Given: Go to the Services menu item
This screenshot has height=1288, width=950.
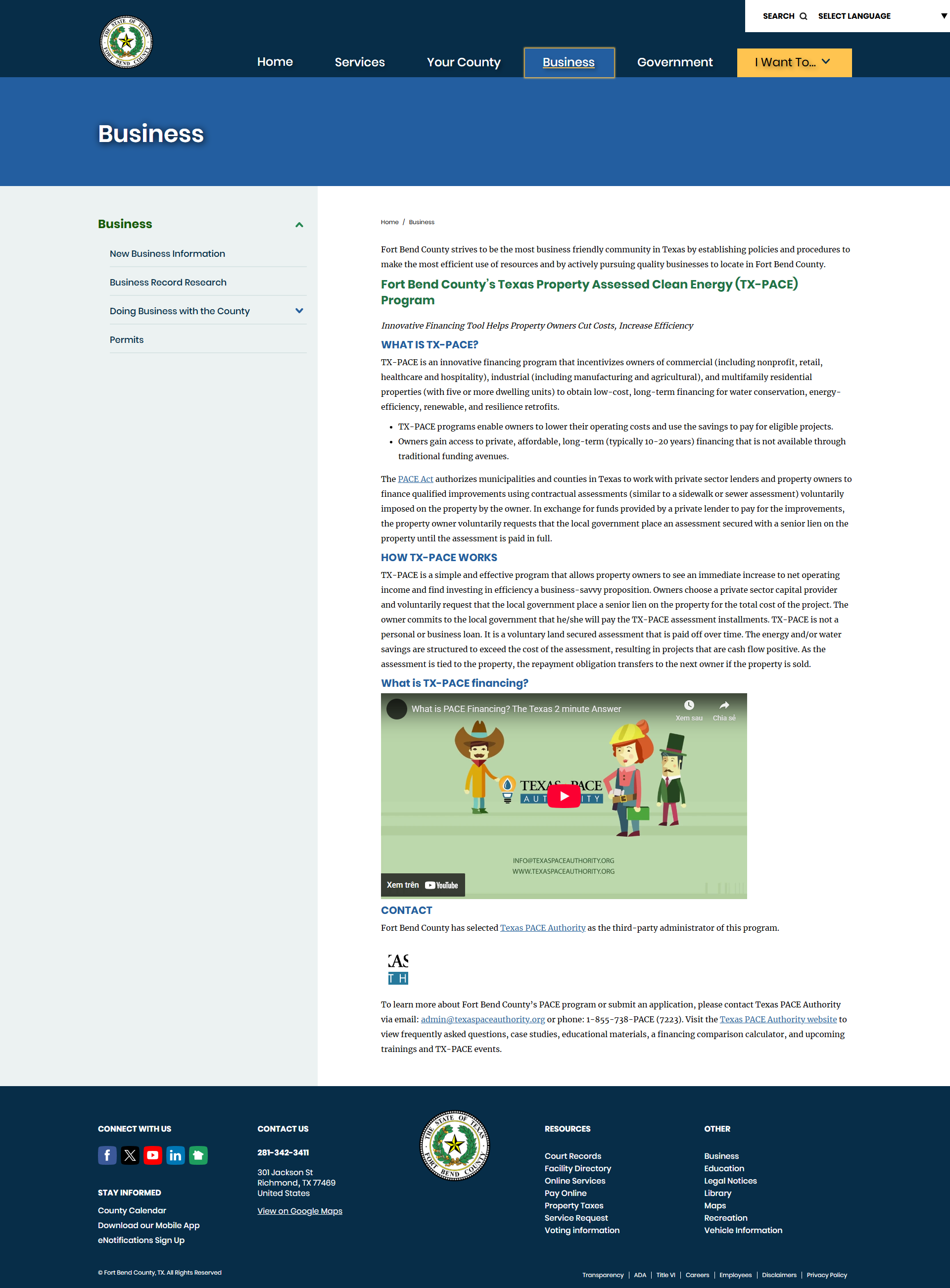Looking at the screenshot, I should pyautogui.click(x=359, y=62).
